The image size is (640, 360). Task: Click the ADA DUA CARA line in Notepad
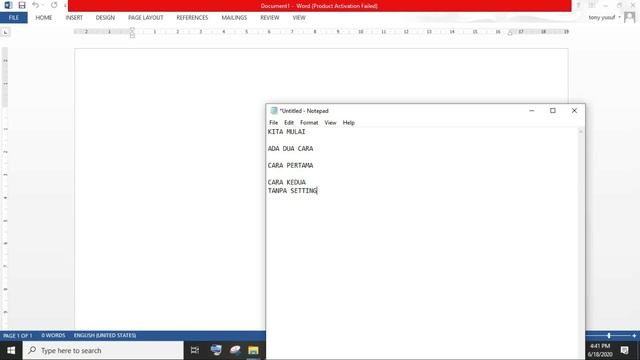click(x=291, y=149)
